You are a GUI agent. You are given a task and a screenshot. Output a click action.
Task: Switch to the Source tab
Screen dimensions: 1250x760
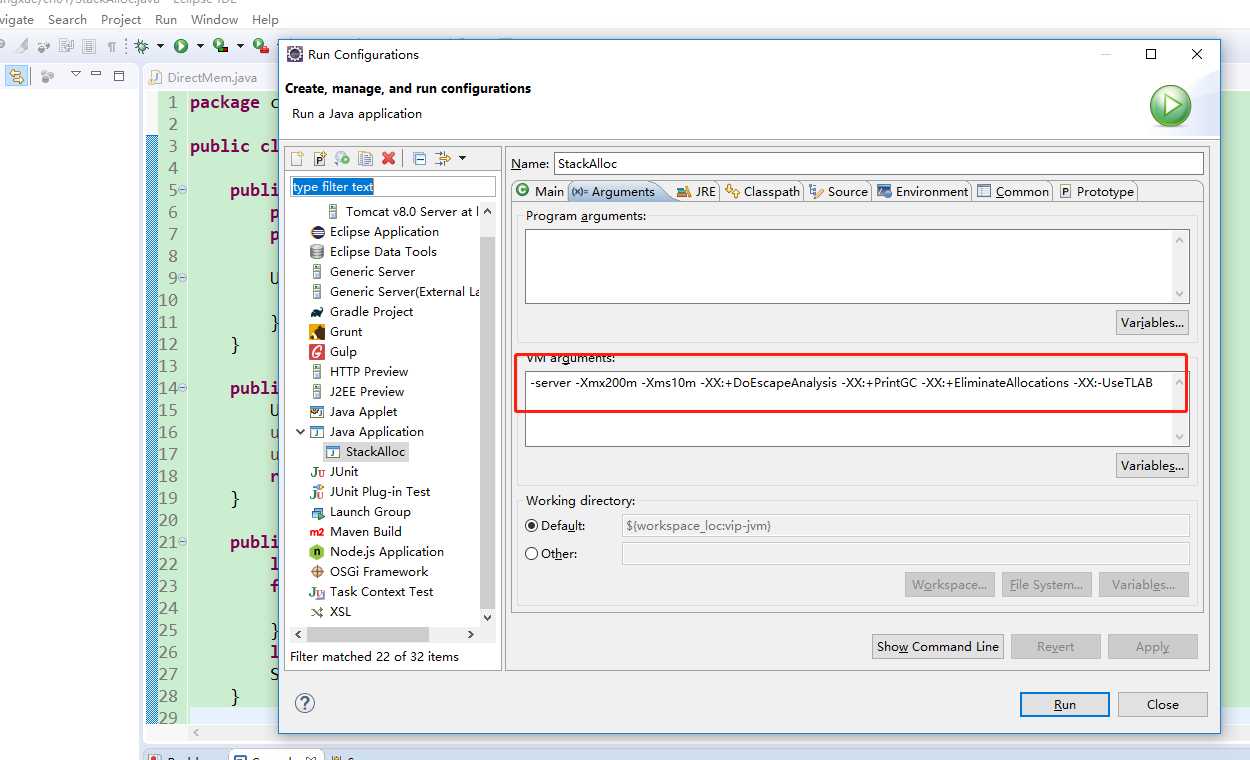coord(839,191)
